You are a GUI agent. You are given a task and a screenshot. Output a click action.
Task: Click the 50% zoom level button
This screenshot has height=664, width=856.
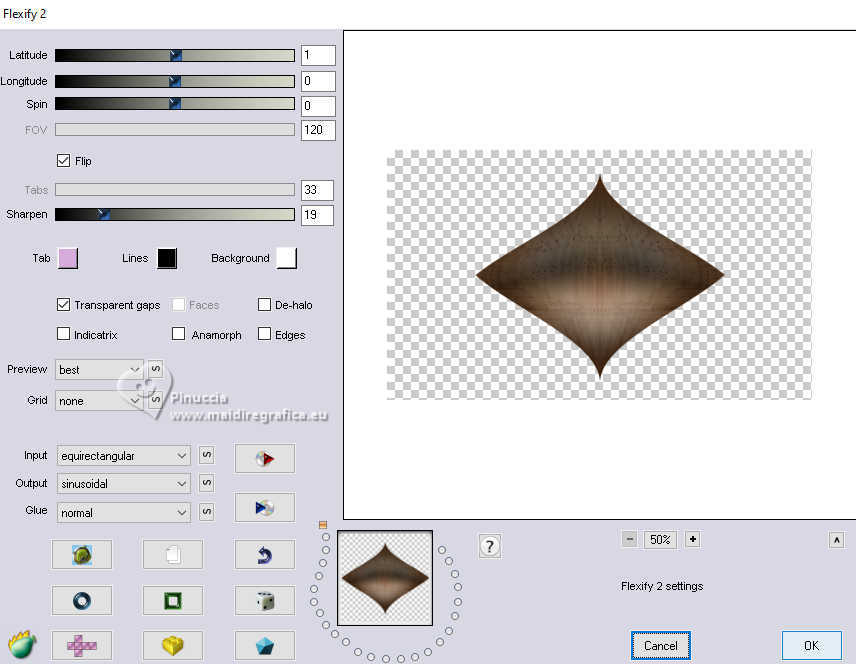661,540
